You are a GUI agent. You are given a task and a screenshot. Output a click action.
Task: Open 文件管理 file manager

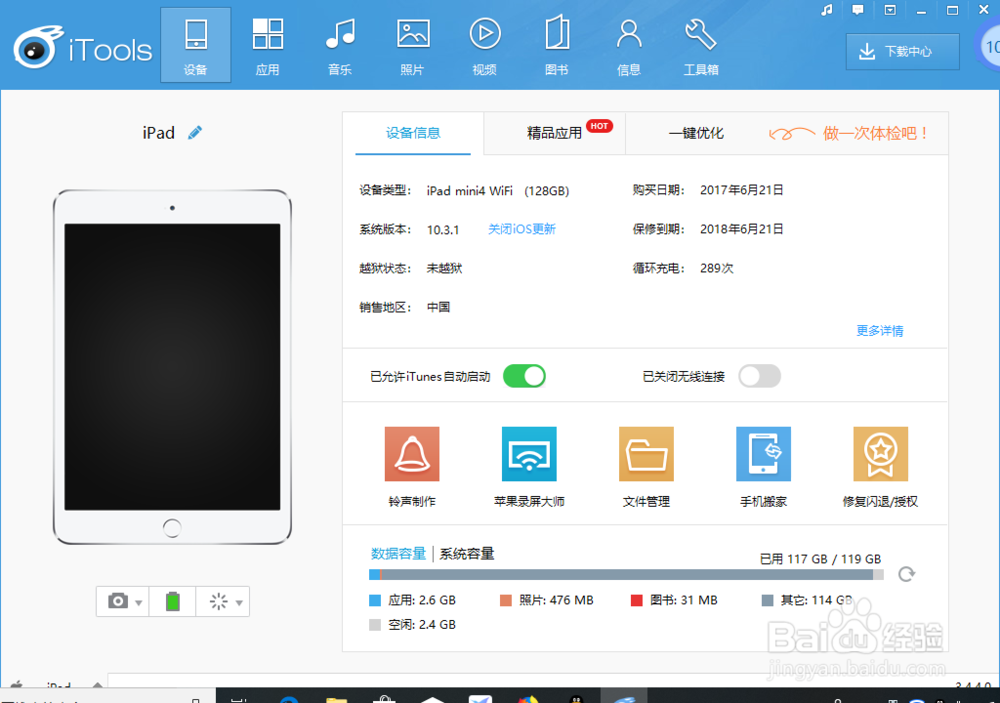646,467
